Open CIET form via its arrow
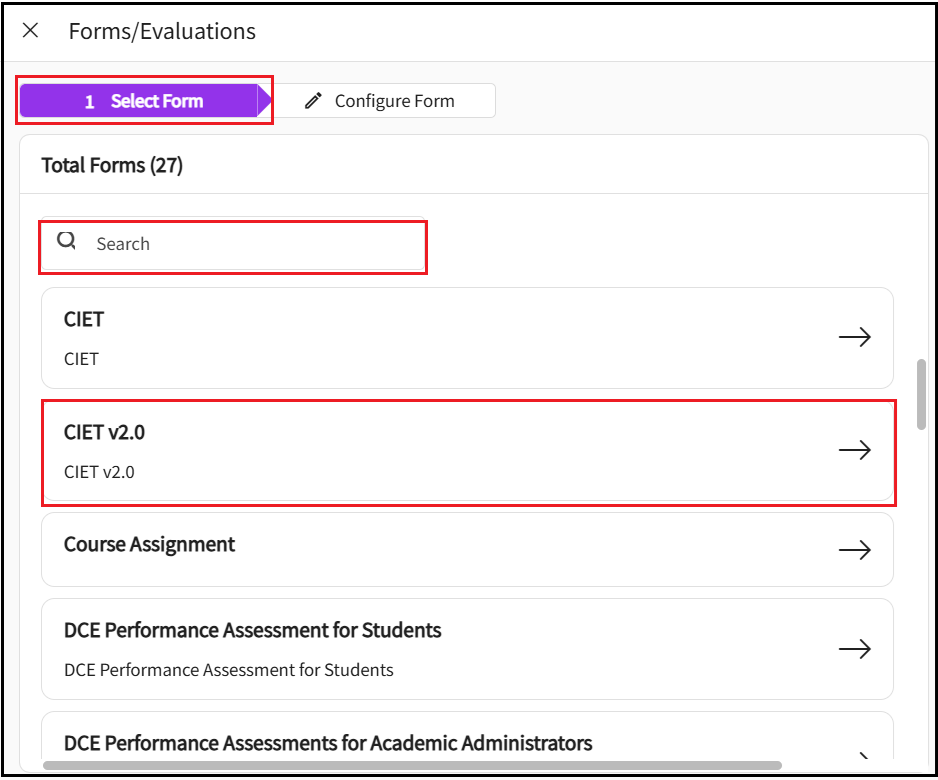 tap(854, 338)
